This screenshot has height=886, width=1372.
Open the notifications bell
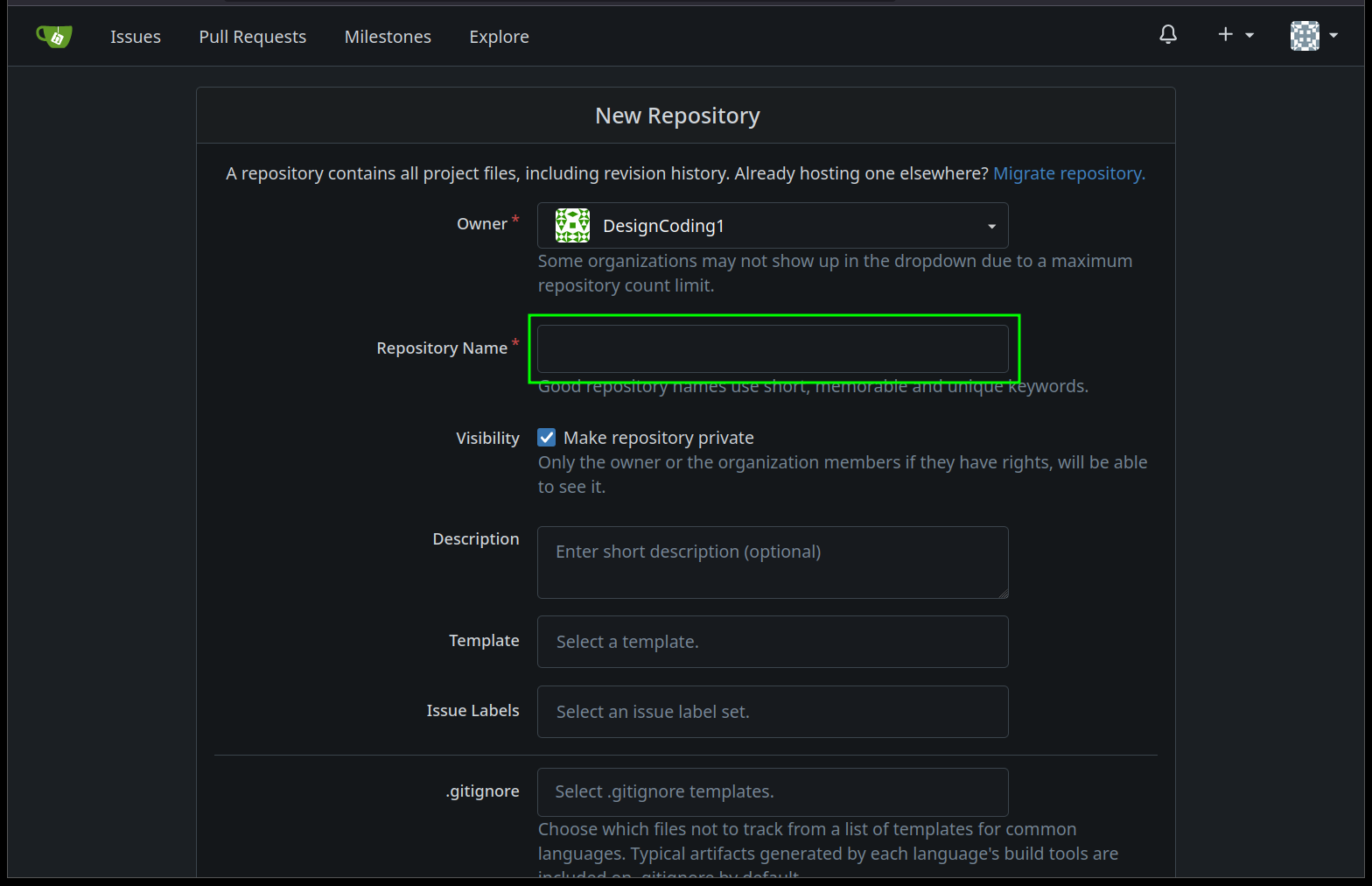pos(1168,35)
